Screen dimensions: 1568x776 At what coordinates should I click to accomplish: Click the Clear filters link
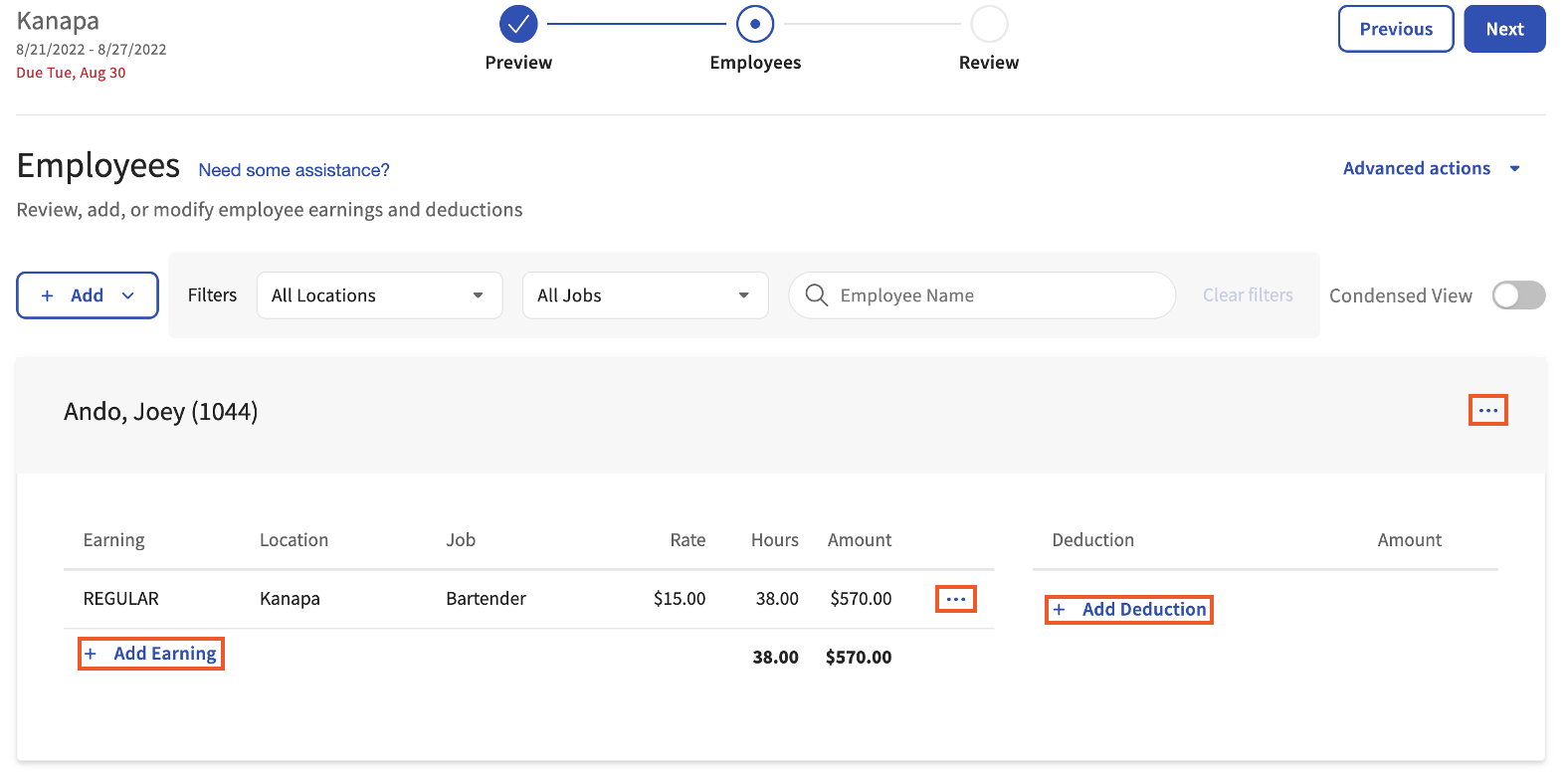tap(1248, 295)
